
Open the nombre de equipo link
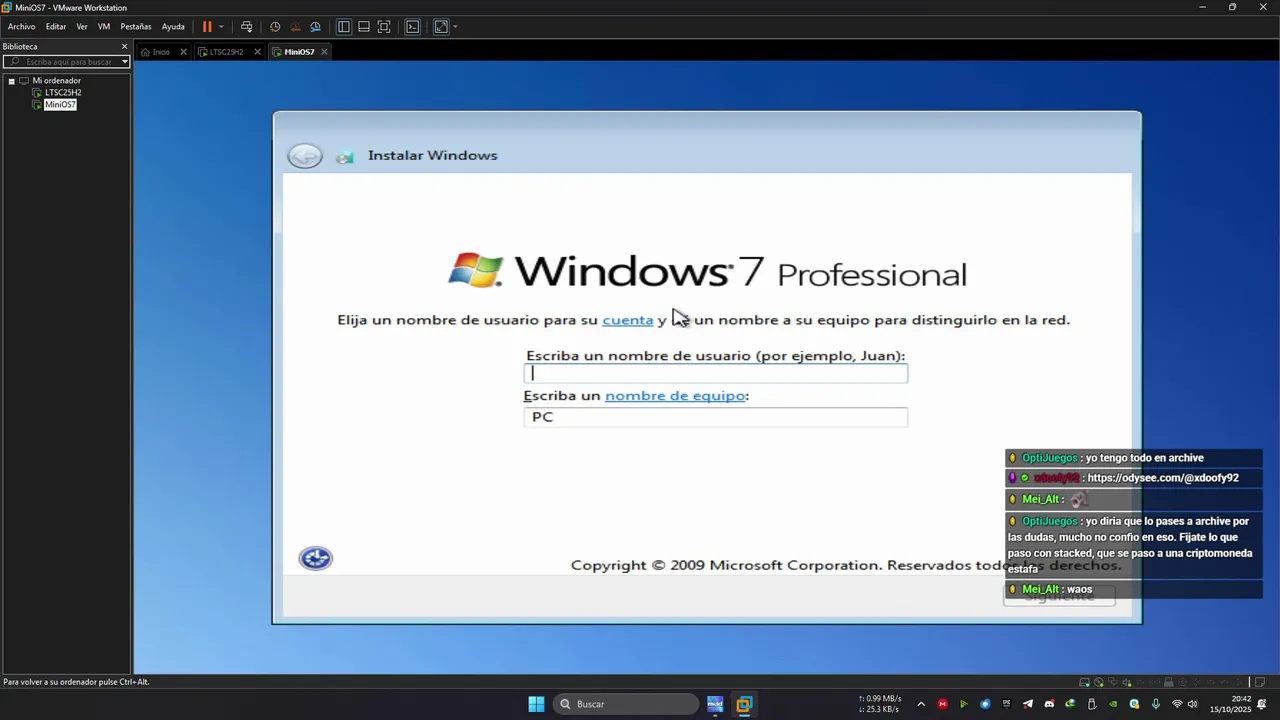pyautogui.click(x=675, y=396)
